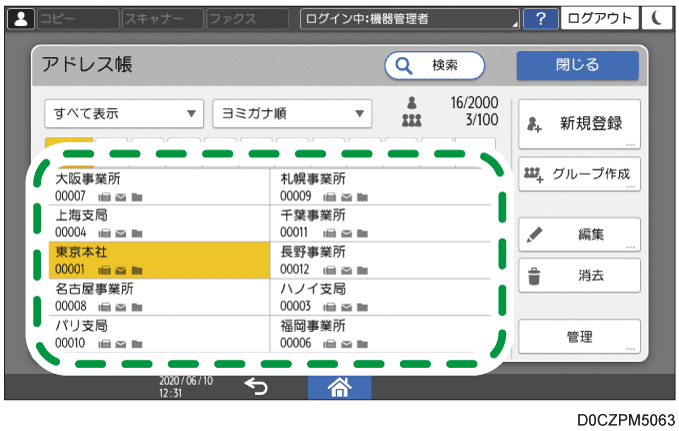Click the user count 16/2000
The image size is (679, 431).
point(474,103)
